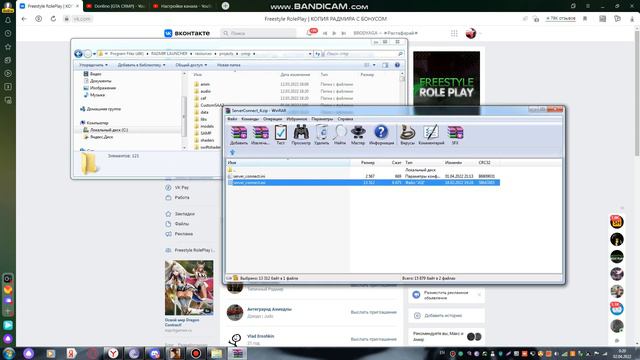
Task: Open Общий доступ dropdown in Explorer
Action: pos(191,65)
